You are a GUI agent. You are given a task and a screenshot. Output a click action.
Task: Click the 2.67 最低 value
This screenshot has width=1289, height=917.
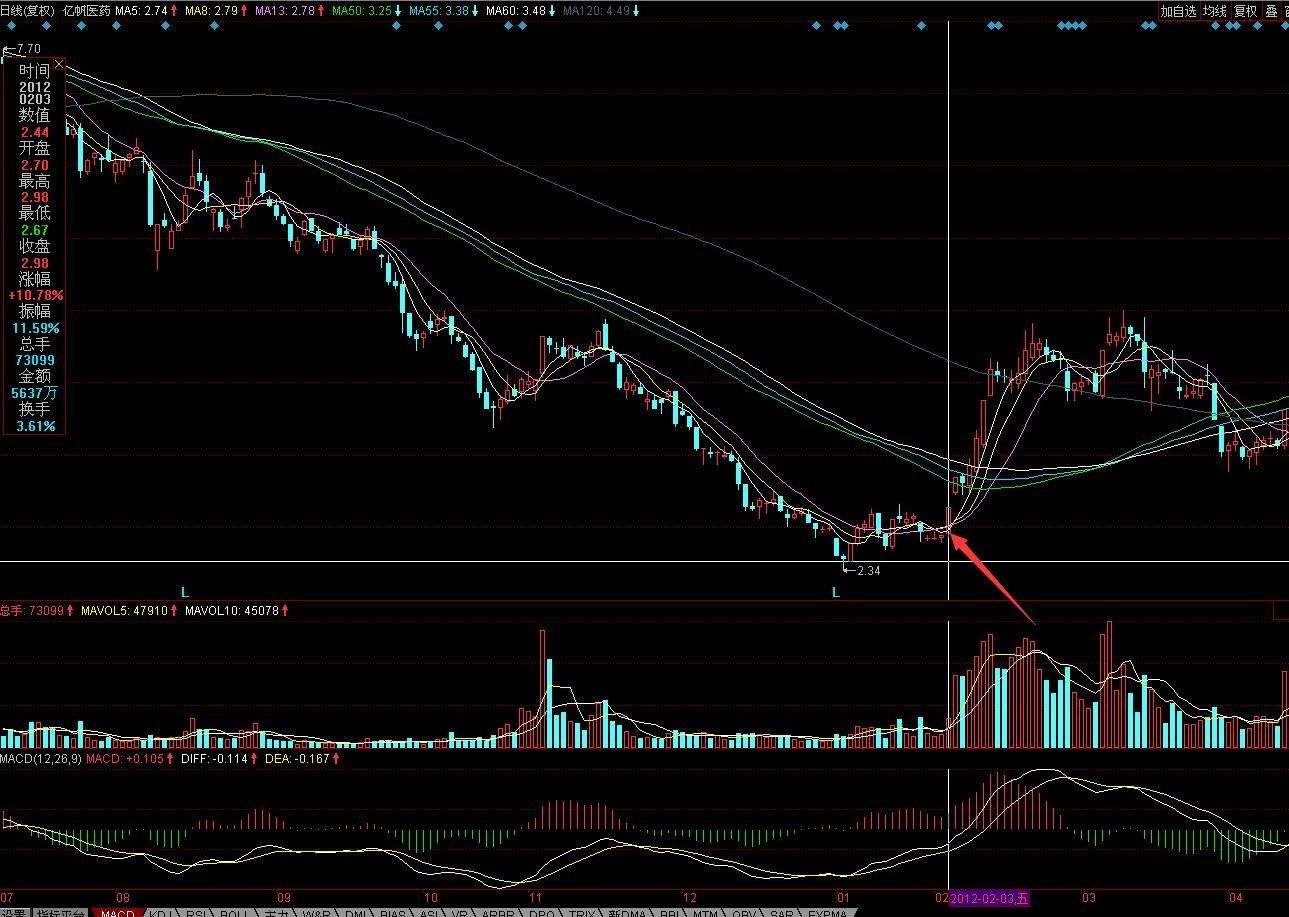[35, 230]
